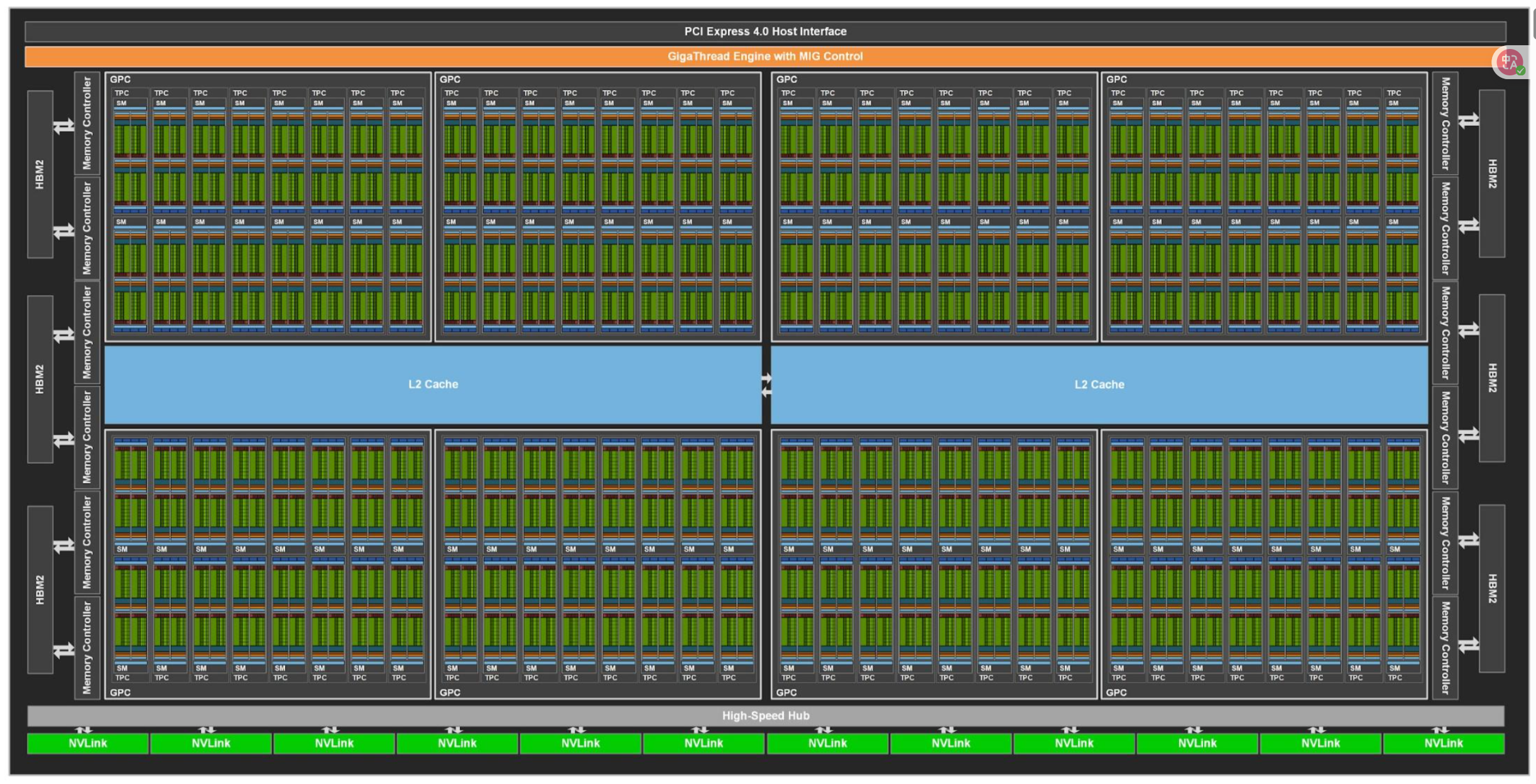Click the GPC label of the bottom-right GPC
Viewport: 1536px width, 784px height.
(1116, 692)
